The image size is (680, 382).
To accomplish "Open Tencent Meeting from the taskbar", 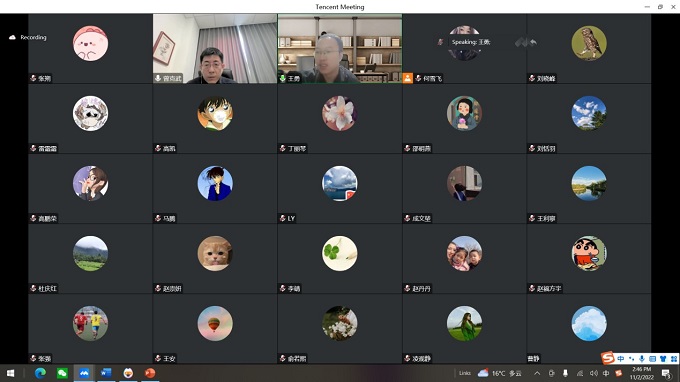I will (84, 373).
